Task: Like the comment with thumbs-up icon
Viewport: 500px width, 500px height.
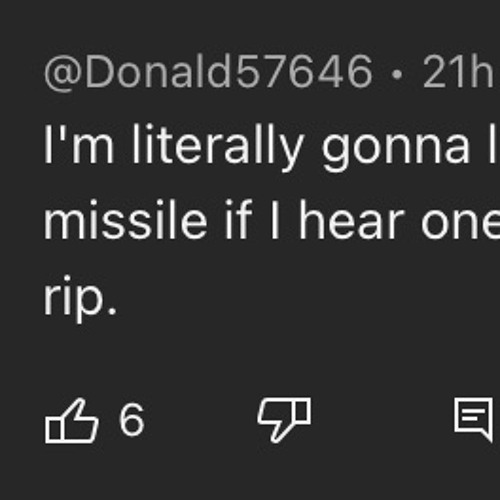Action: point(72,421)
